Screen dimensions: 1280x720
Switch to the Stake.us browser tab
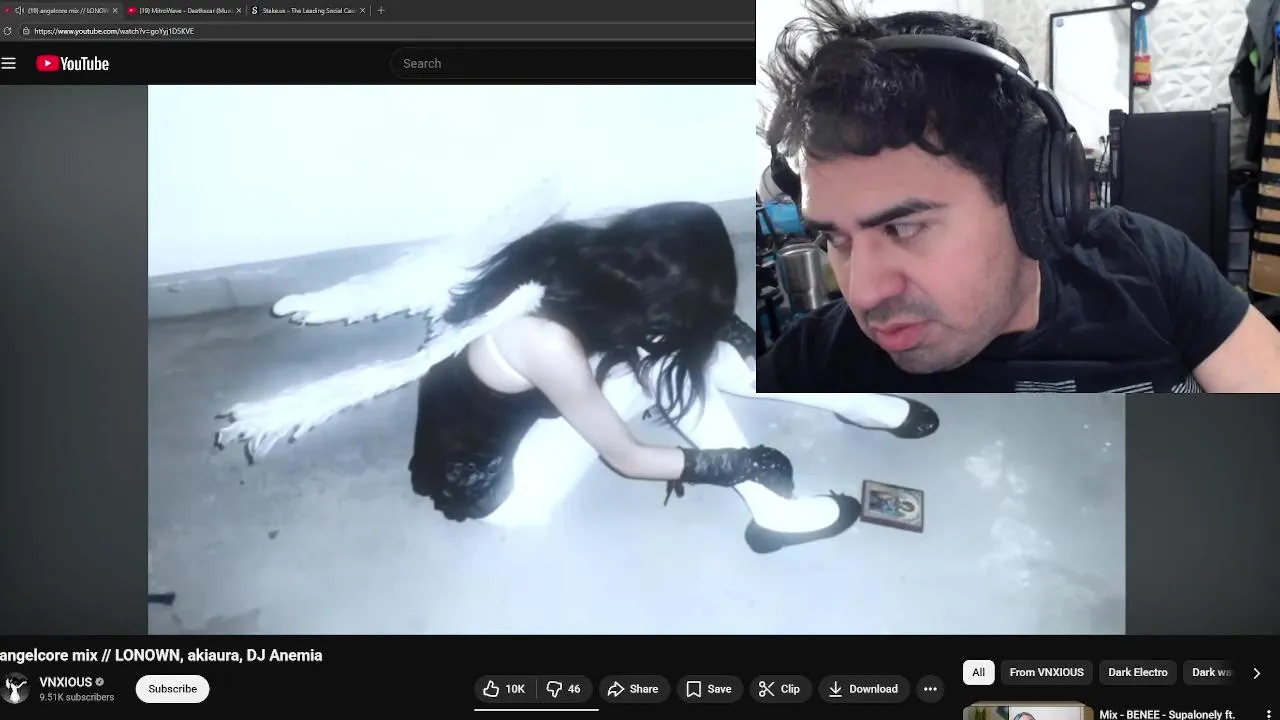pyautogui.click(x=308, y=10)
